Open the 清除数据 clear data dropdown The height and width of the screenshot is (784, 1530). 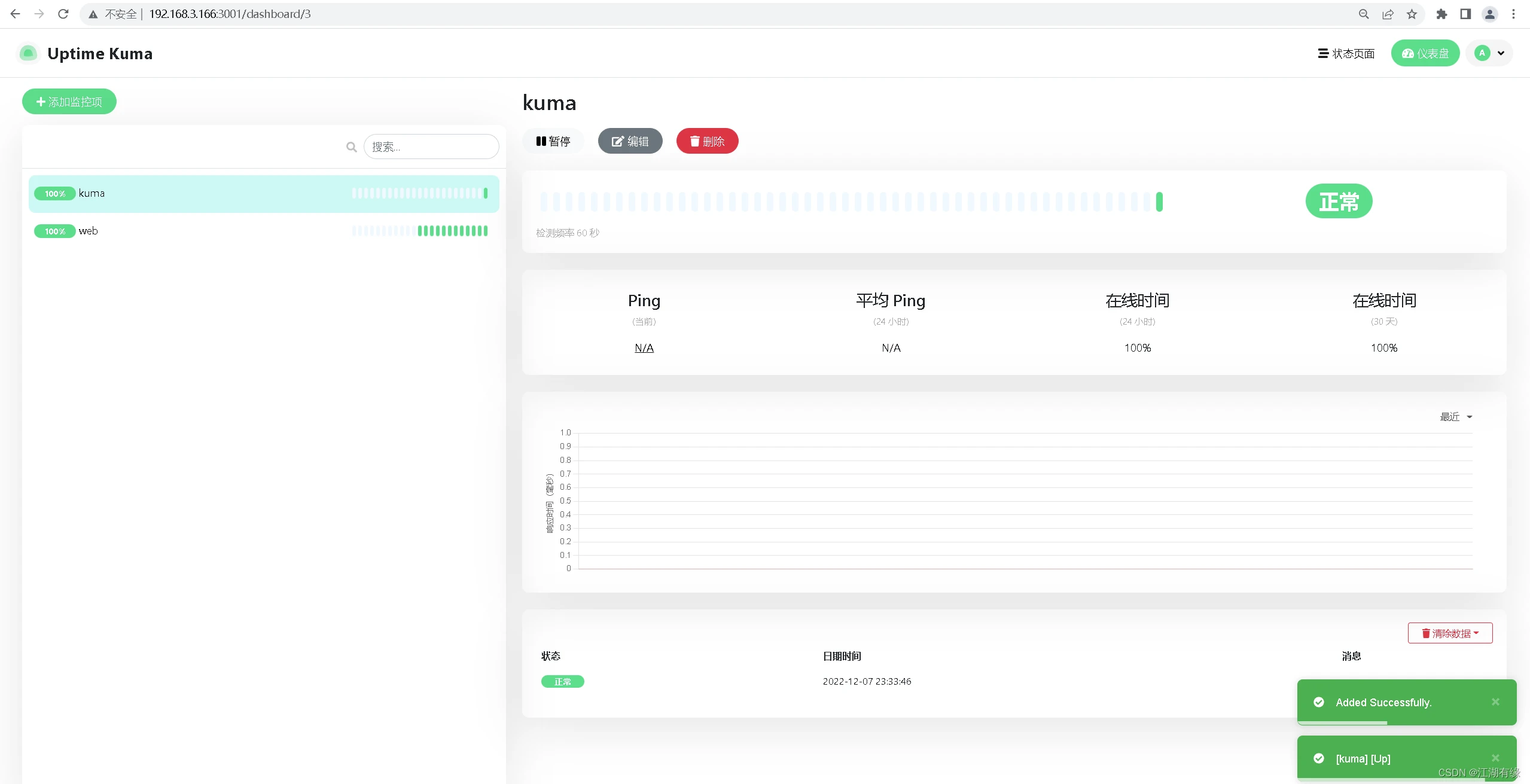(x=1450, y=633)
